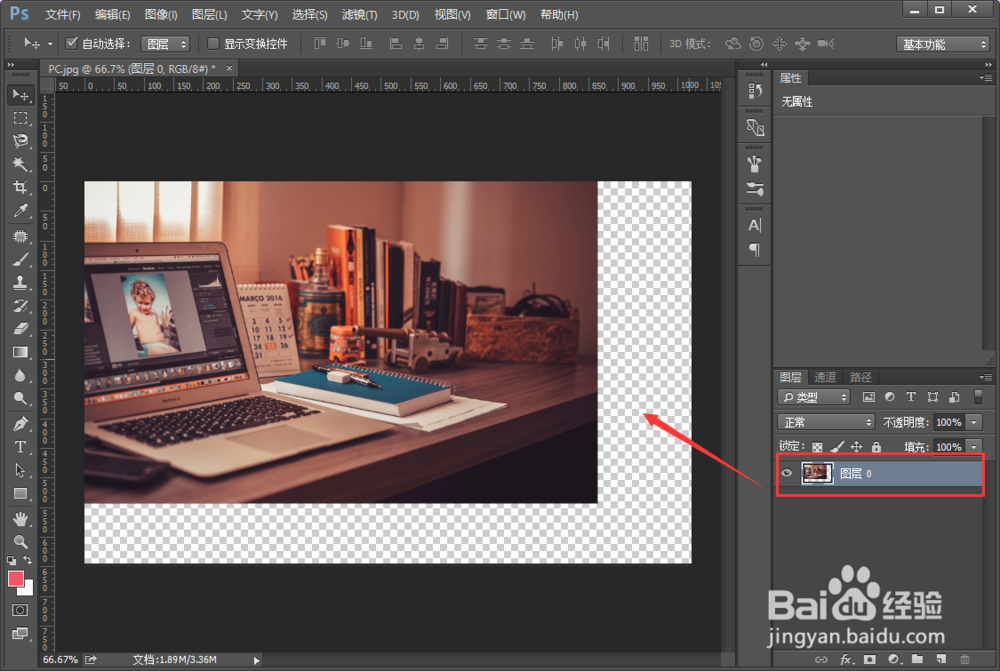Change the screen mode
1000x671 pixels.
tap(20, 633)
